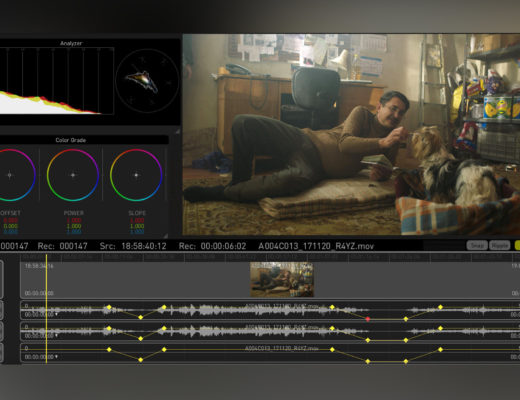Select the last keyframe on the second audio track

[440, 328]
